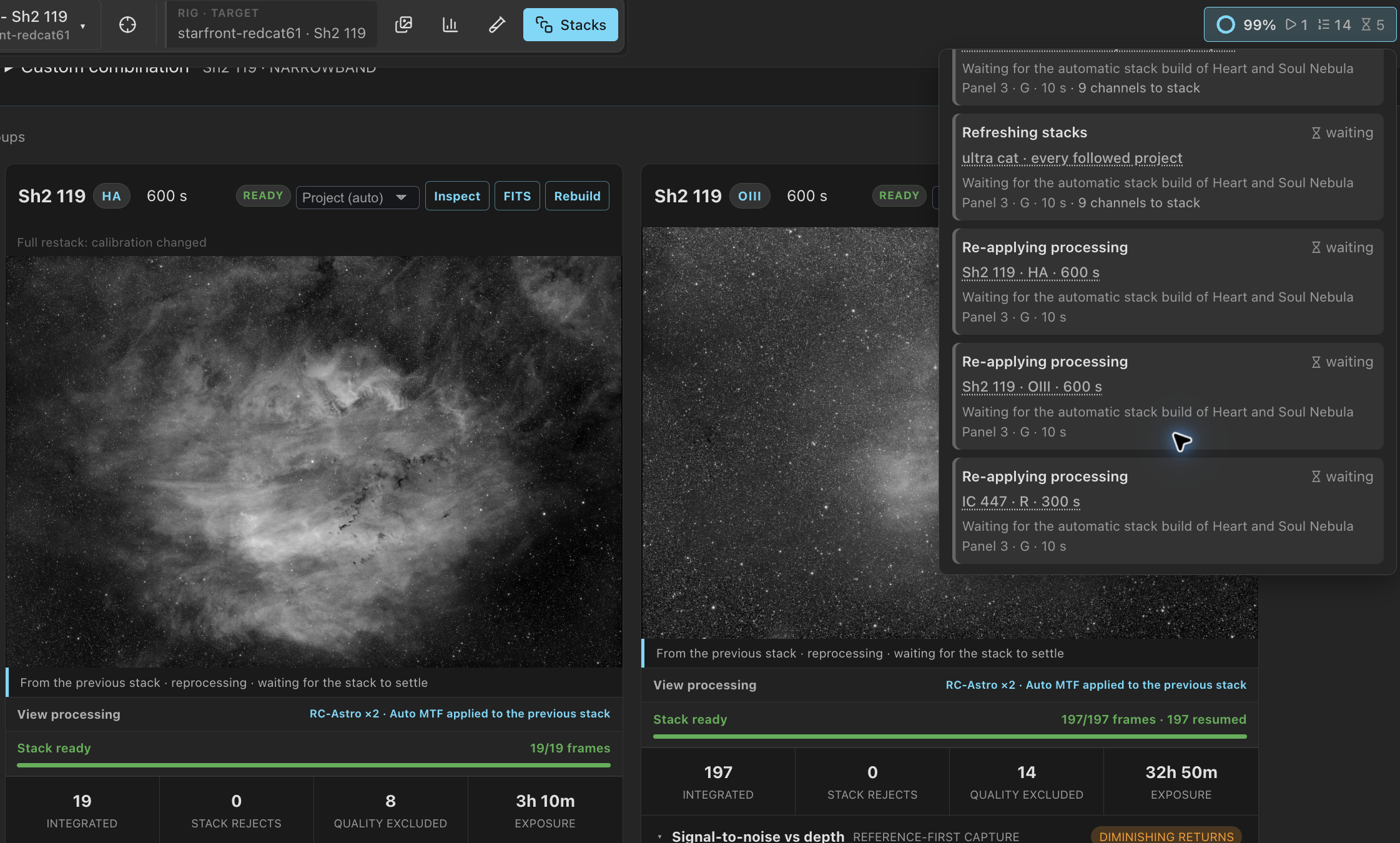The width and height of the screenshot is (1400, 843).
Task: Click Rebuild on the Sh2 119 HA stack
Action: point(577,196)
